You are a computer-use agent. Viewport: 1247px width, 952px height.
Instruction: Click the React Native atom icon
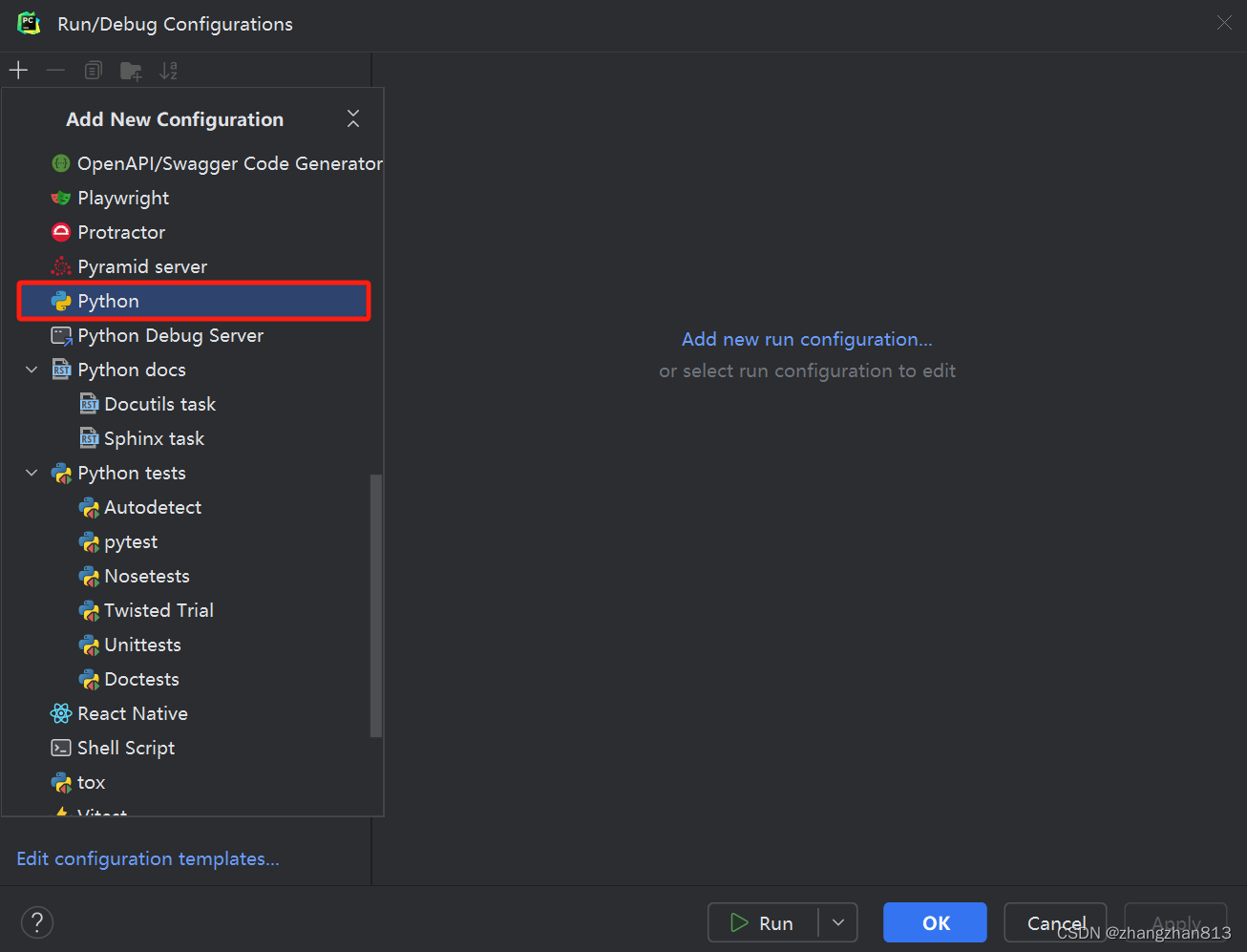pos(61,713)
